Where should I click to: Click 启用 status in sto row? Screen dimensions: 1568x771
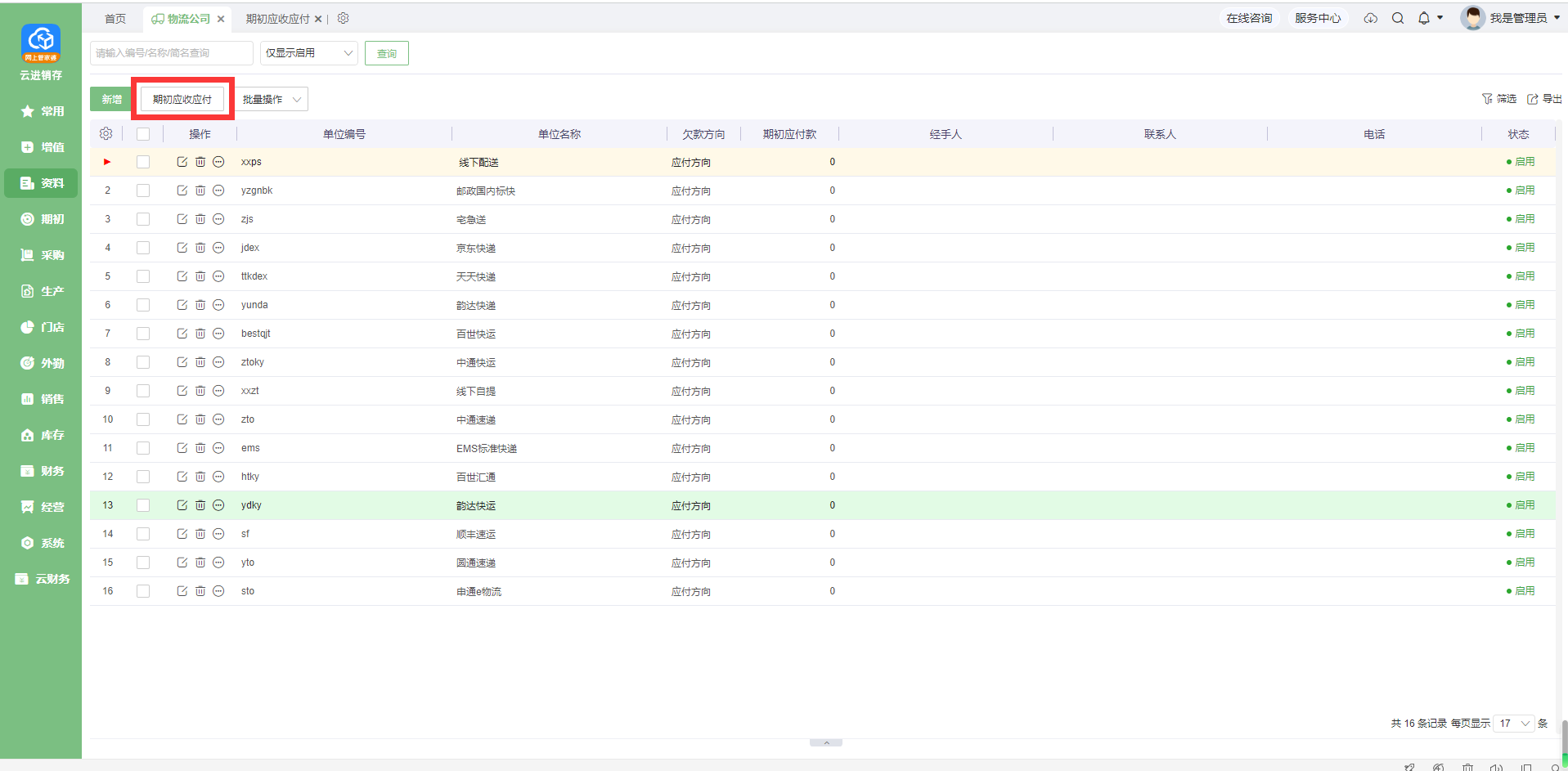pyautogui.click(x=1521, y=591)
